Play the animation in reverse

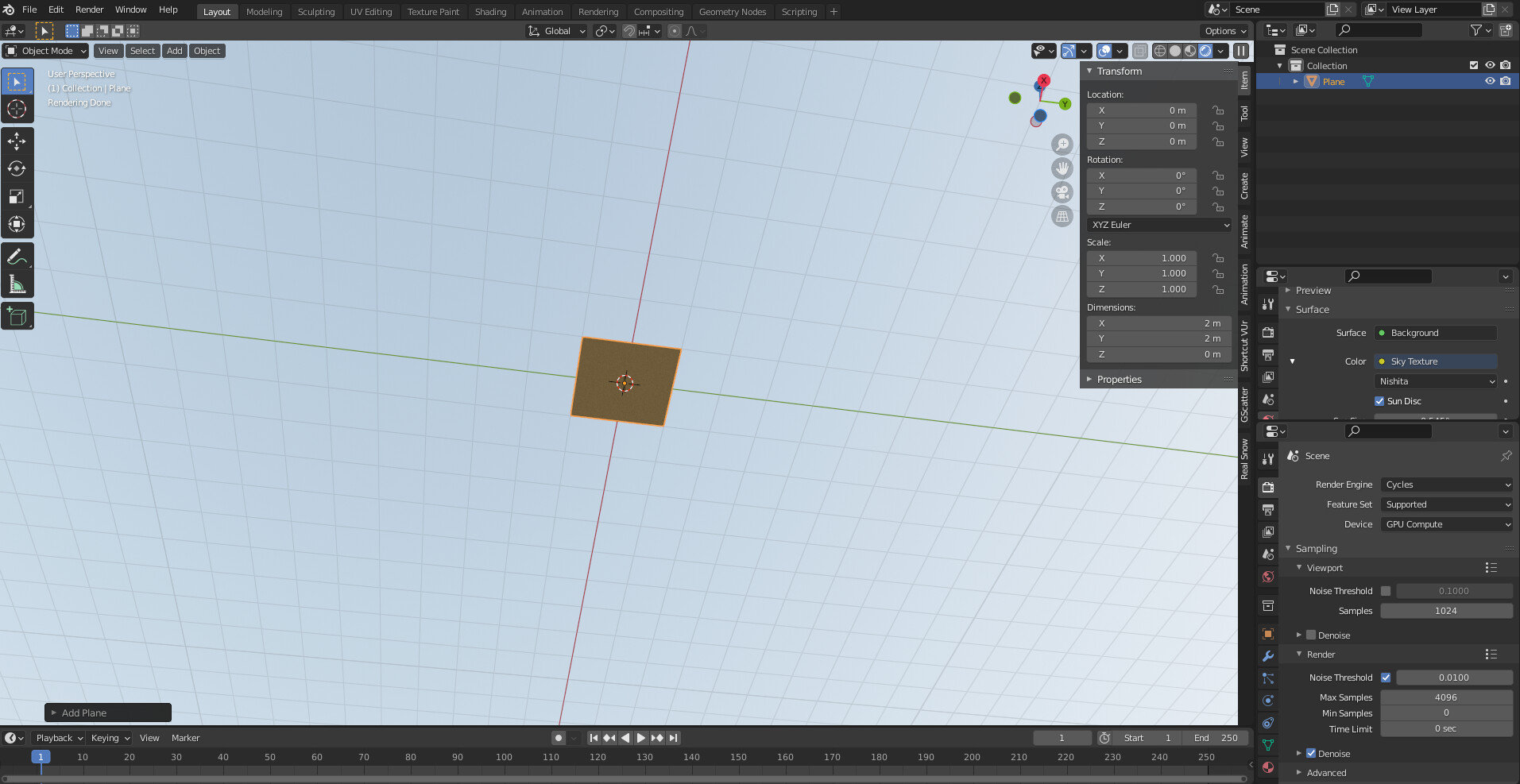coord(625,738)
